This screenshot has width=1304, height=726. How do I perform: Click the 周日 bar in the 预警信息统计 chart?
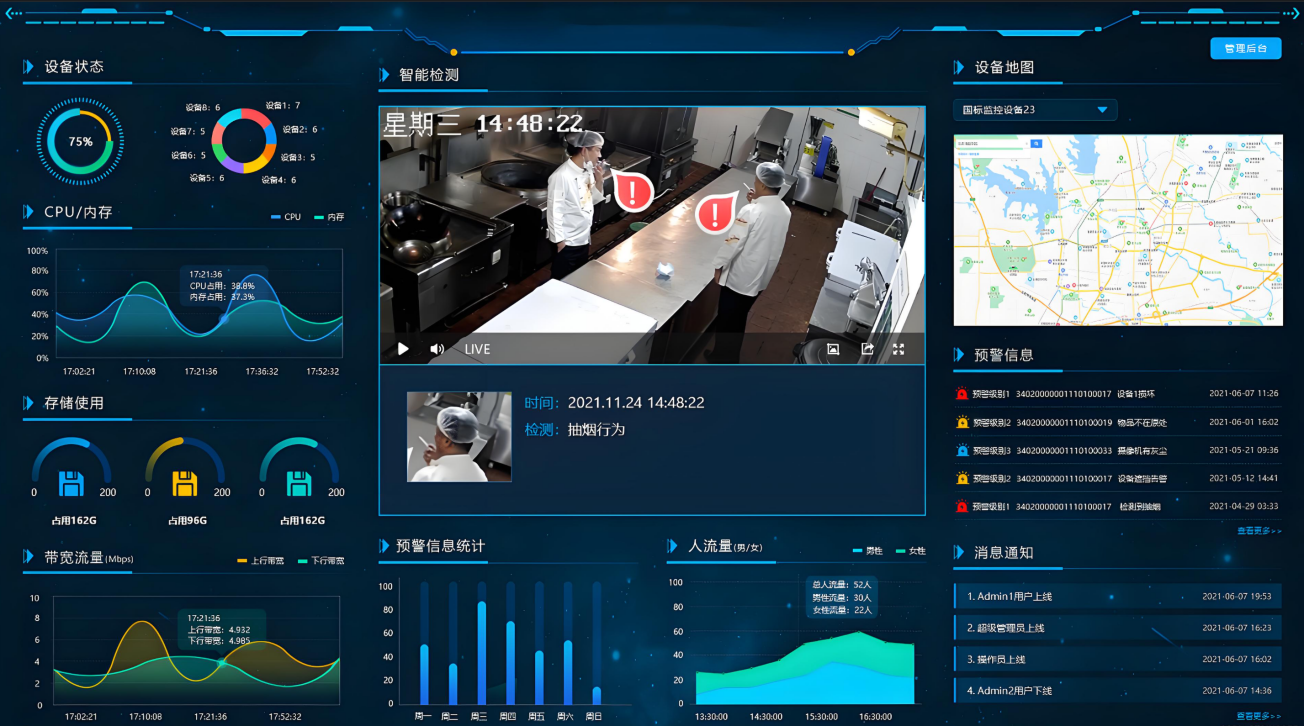pyautogui.click(x=597, y=695)
